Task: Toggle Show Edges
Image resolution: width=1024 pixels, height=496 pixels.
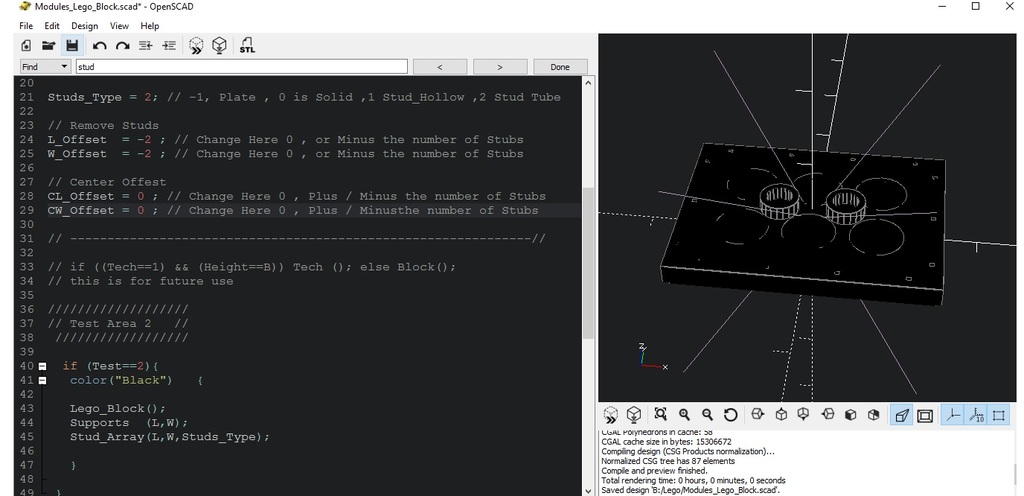Action: click(999, 415)
